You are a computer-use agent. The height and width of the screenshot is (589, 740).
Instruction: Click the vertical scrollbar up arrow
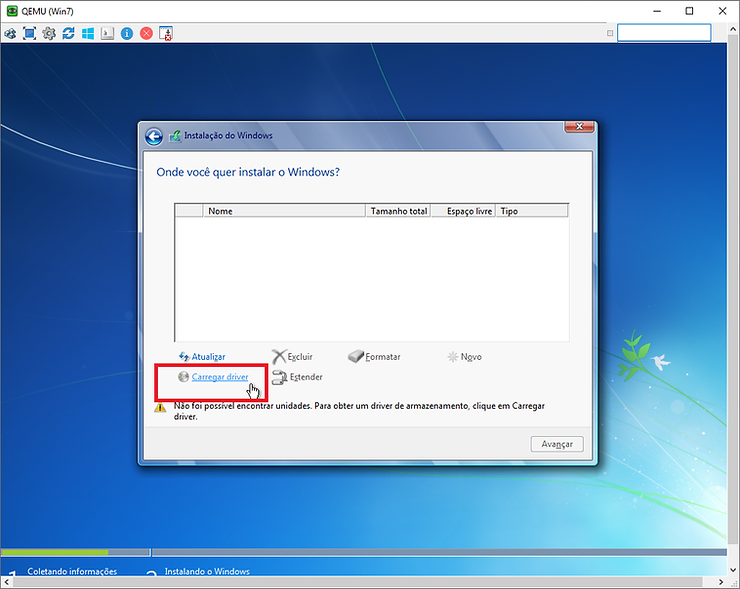733,28
